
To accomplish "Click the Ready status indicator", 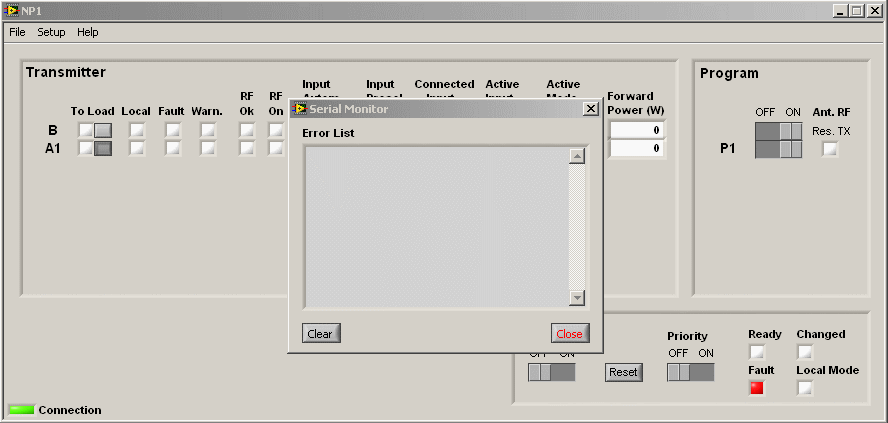I will point(757,353).
